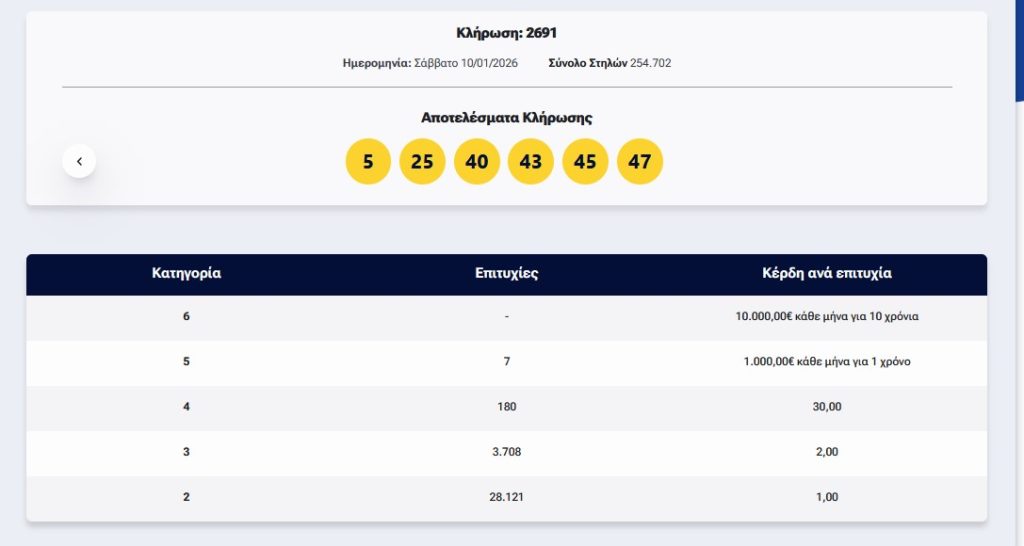Click the yellow ball number 40
The height and width of the screenshot is (546, 1024).
[477, 161]
